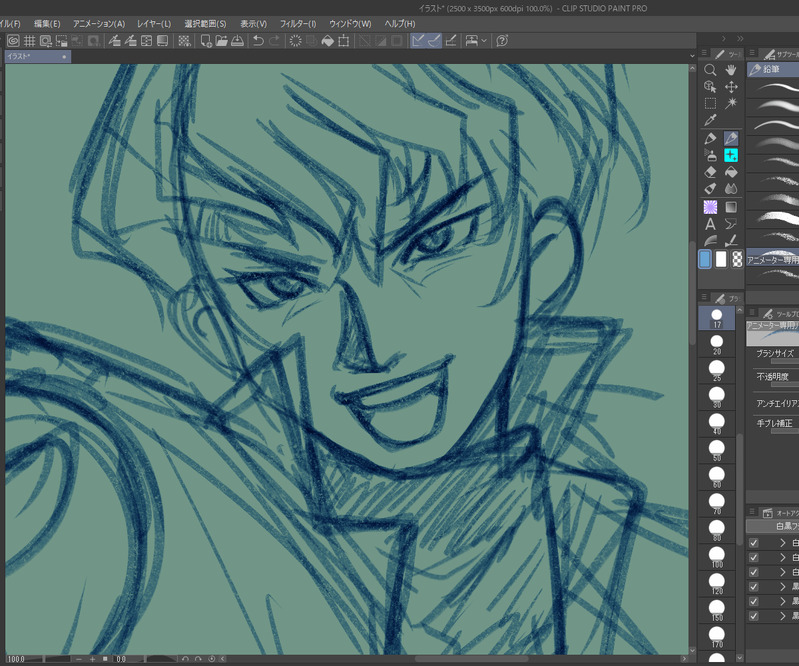Open the 編集(E) menu
799x666 pixels.
pyautogui.click(x=47, y=23)
